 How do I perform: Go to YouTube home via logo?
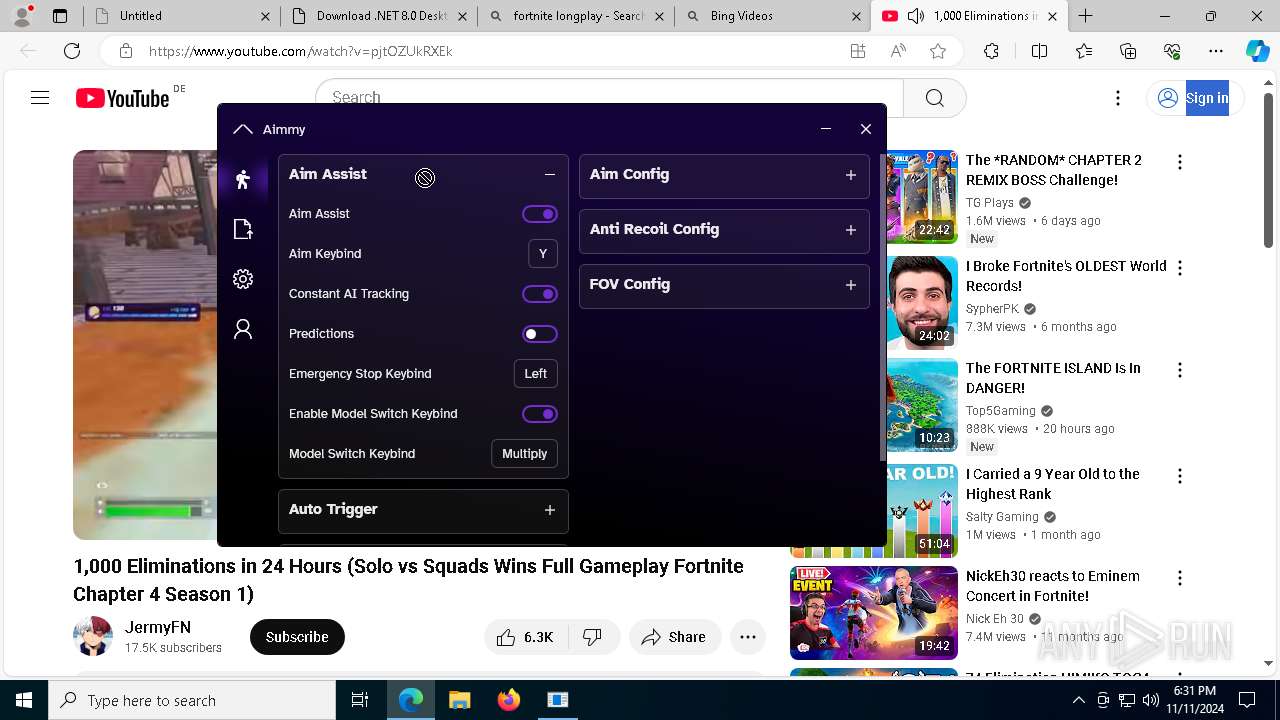(x=122, y=98)
